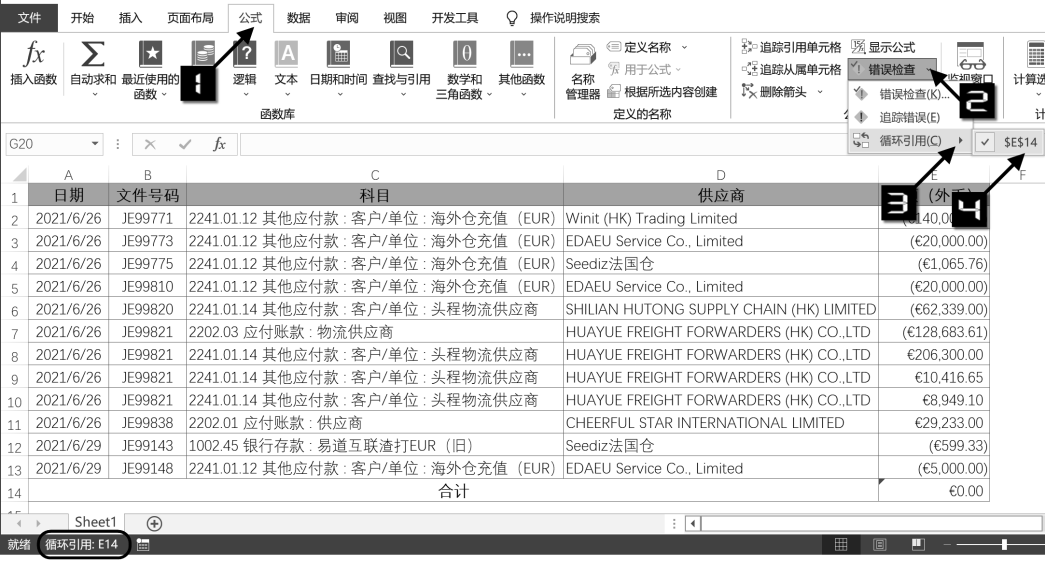Switch to the View (视图) tab
This screenshot has height=561, width=1045.
[395, 18]
